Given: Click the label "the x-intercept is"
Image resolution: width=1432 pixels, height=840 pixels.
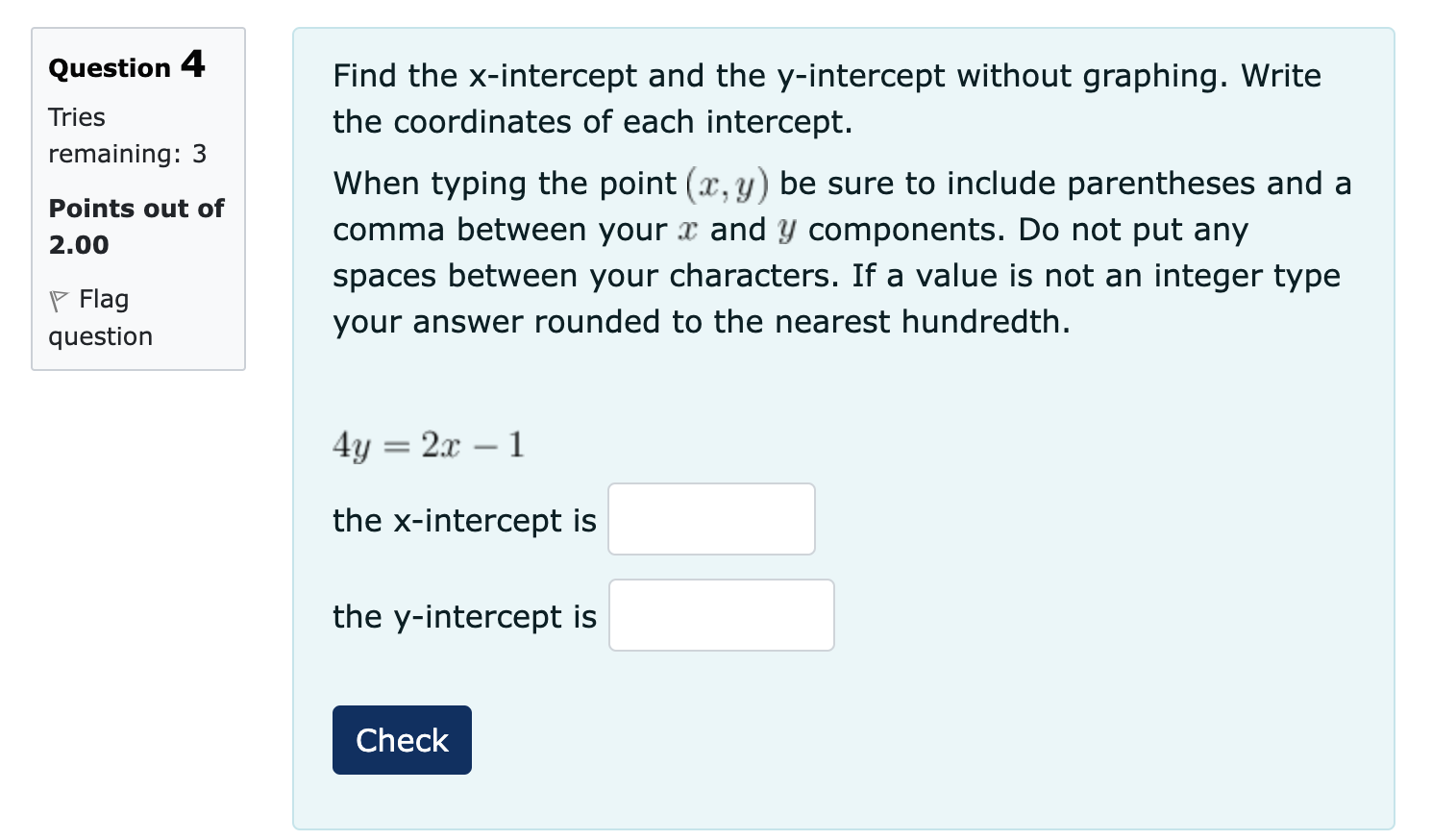Looking at the screenshot, I should pyautogui.click(x=464, y=521).
